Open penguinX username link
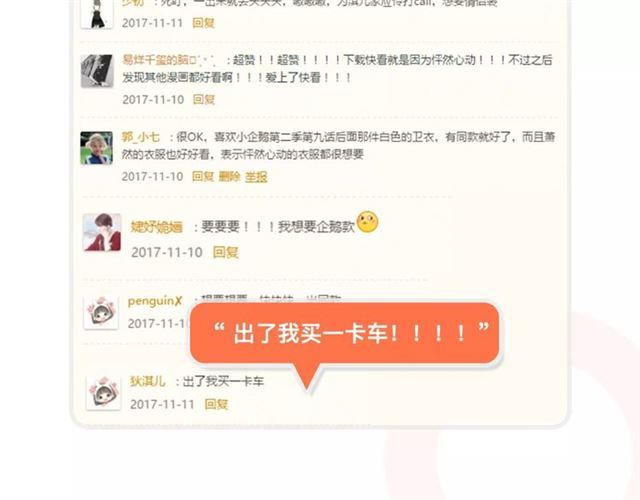Screen dimensions: 640x500 pyautogui.click(x=155, y=301)
